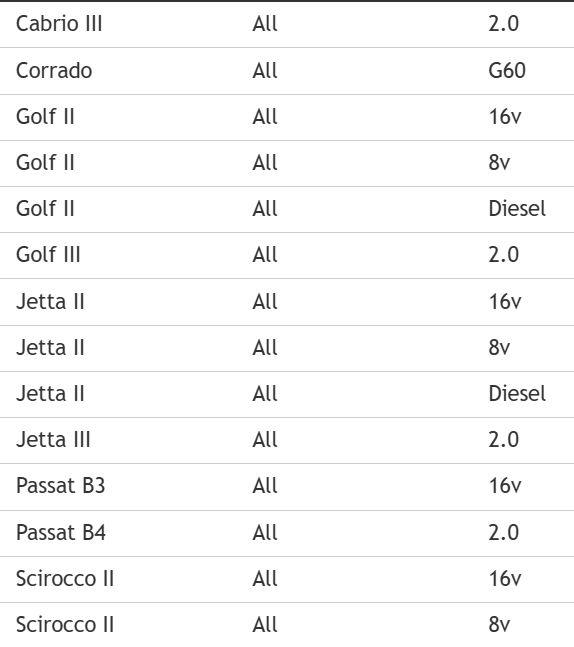This screenshot has height=647, width=574.
Task: Select the Cabrio III model cell
Action: (59, 24)
